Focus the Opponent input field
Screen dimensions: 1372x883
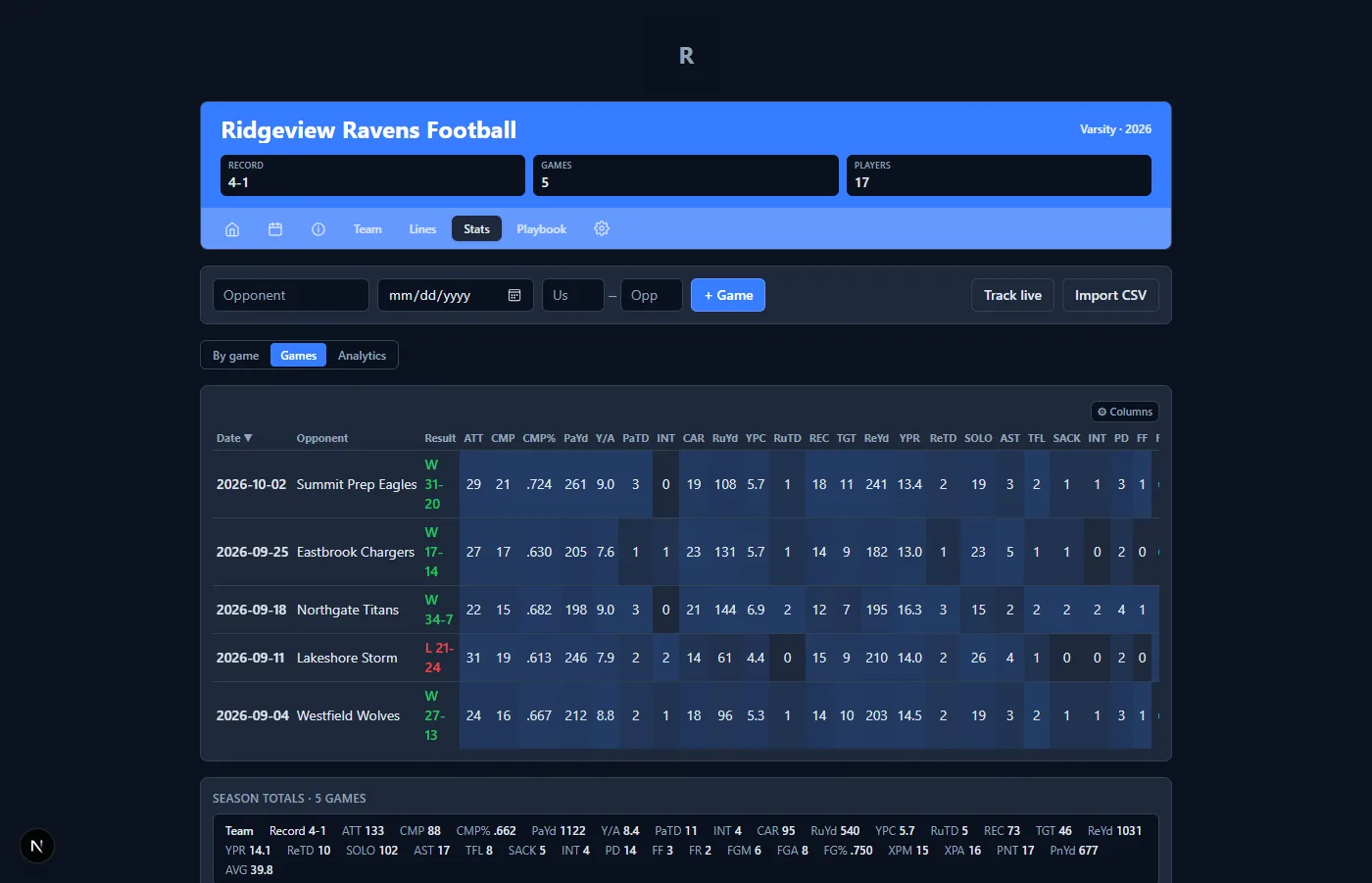coord(291,295)
